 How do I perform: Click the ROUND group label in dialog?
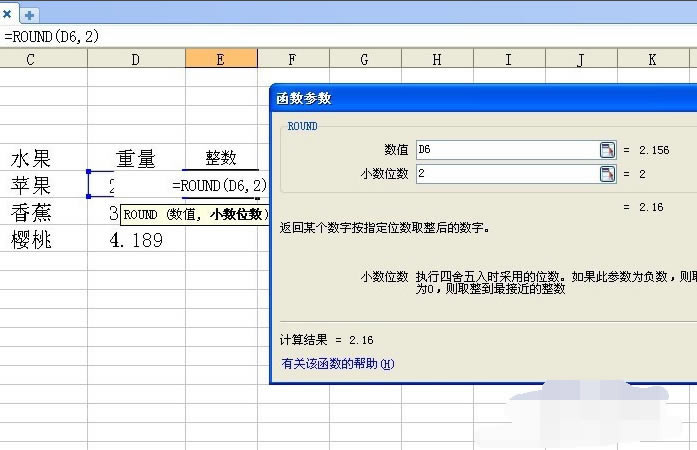pos(302,126)
